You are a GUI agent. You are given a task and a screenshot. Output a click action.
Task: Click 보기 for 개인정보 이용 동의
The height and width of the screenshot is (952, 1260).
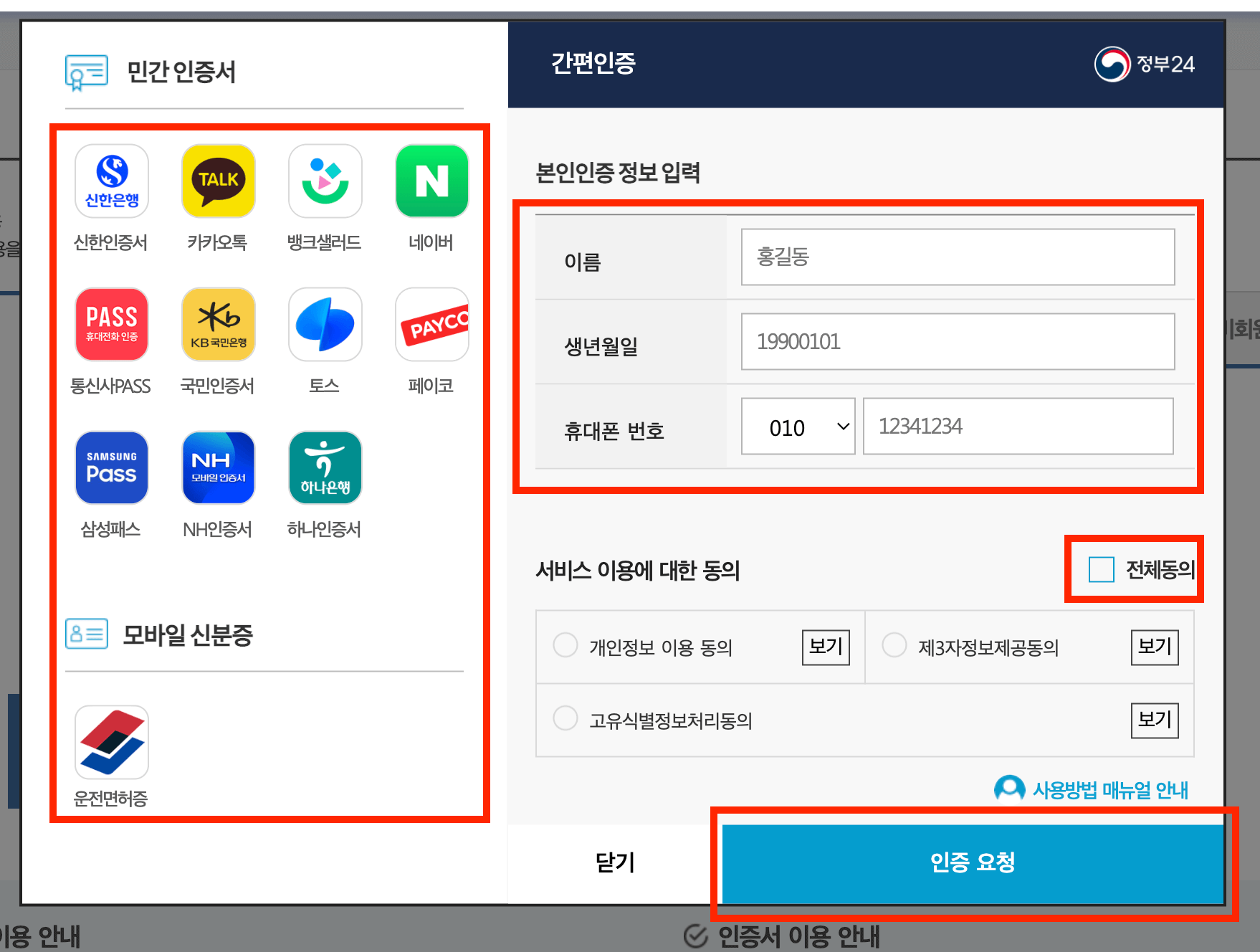[x=826, y=647]
